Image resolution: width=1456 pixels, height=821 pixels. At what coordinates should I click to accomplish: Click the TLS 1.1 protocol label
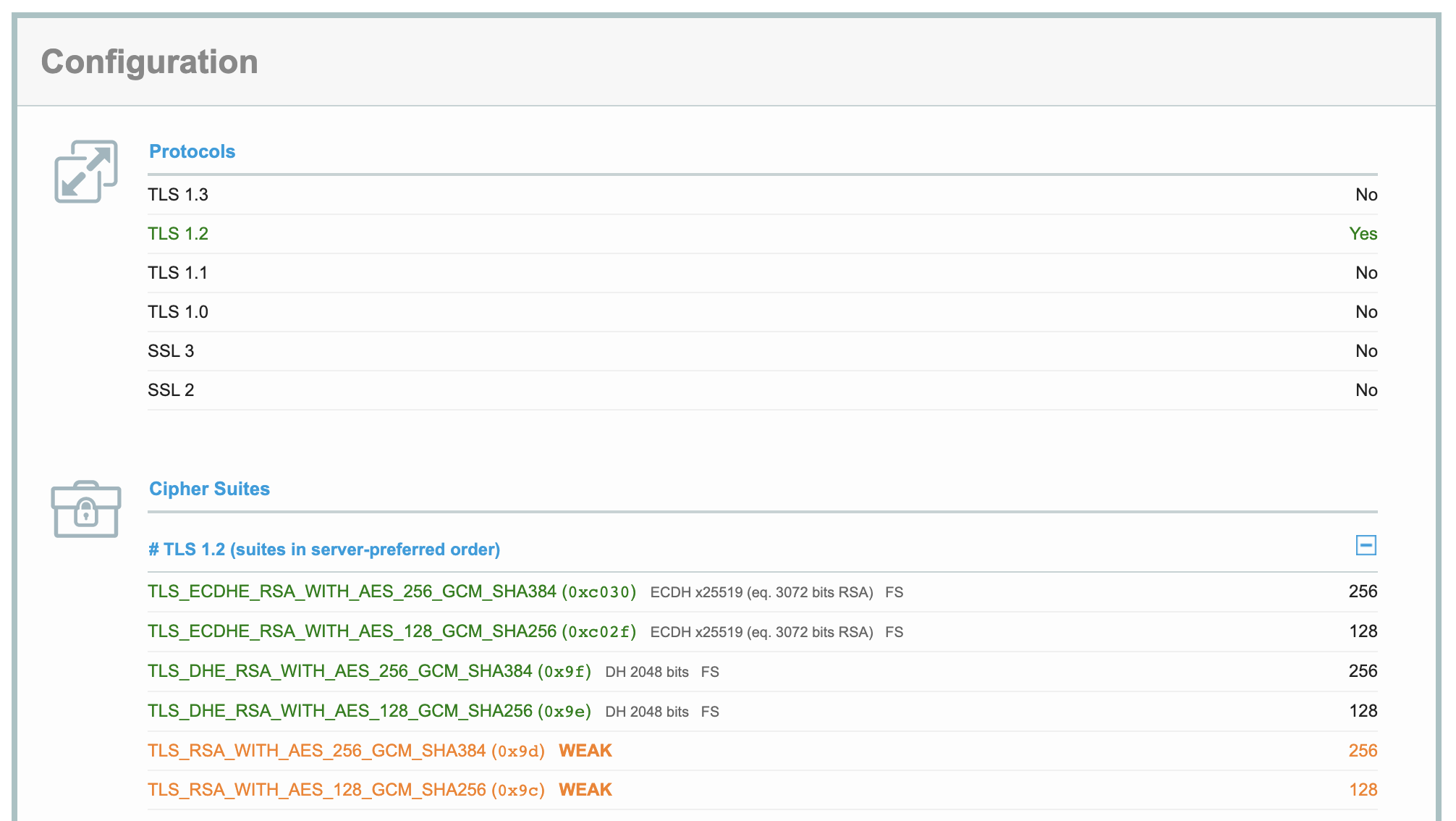[178, 273]
